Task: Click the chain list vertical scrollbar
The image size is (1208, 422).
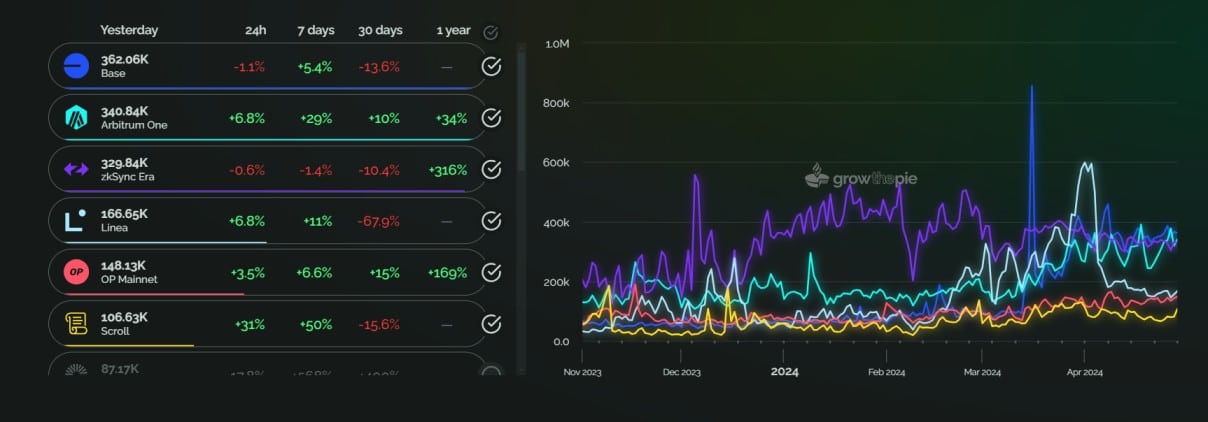Action: coord(520,110)
